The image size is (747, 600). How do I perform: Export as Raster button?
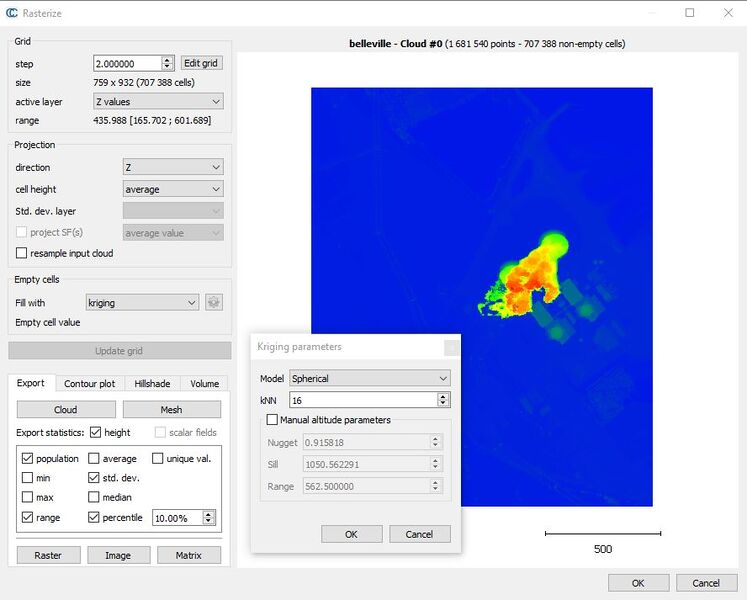coord(48,555)
